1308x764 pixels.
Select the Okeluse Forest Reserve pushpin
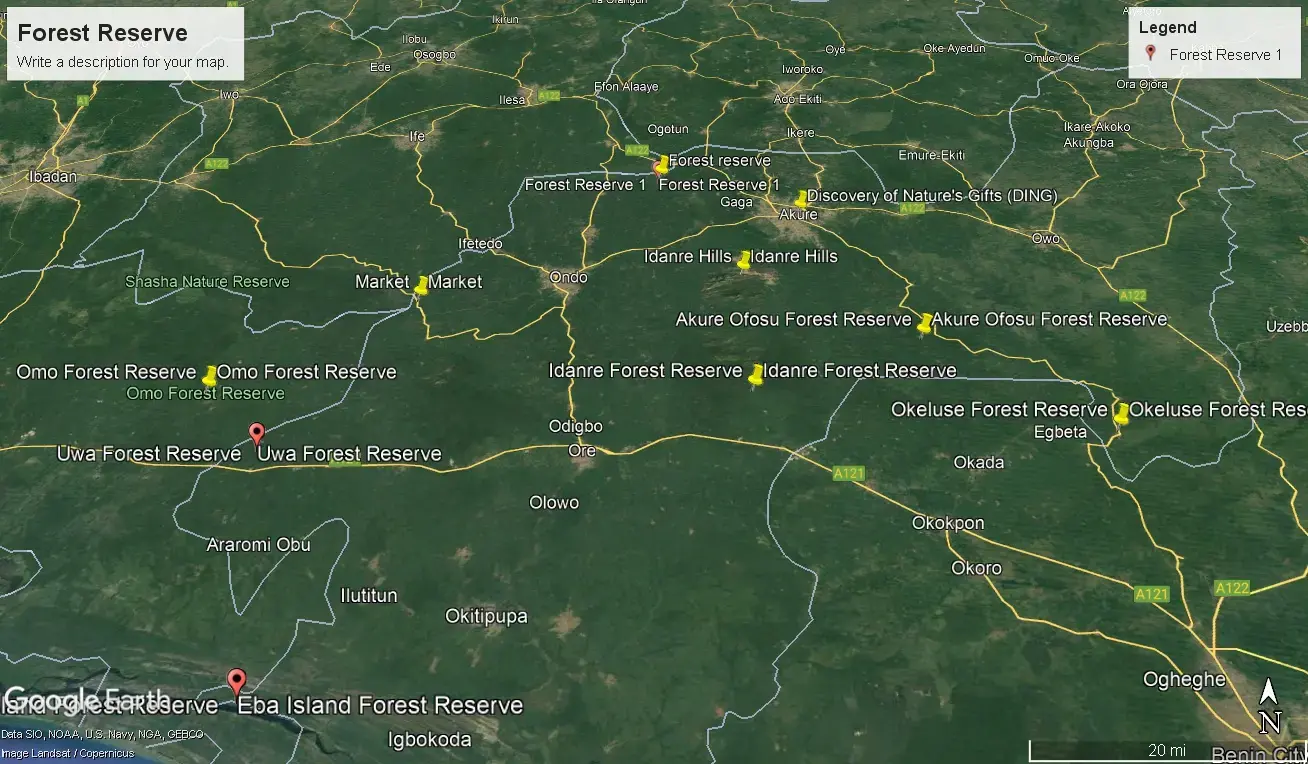1121,413
